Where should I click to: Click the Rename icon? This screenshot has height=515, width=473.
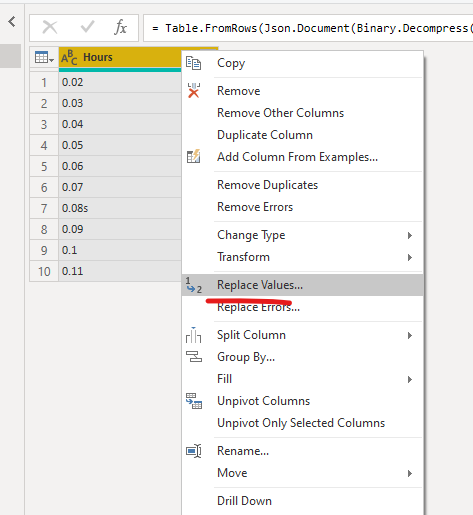[194, 451]
